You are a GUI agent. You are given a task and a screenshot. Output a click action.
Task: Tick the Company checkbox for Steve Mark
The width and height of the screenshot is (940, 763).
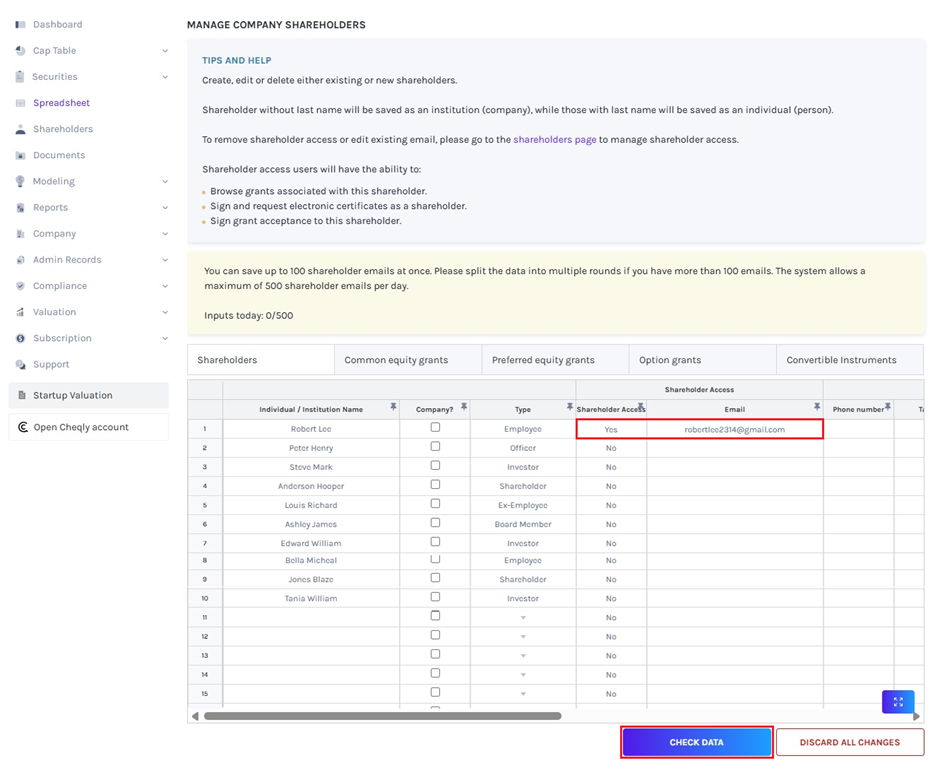pyautogui.click(x=435, y=466)
